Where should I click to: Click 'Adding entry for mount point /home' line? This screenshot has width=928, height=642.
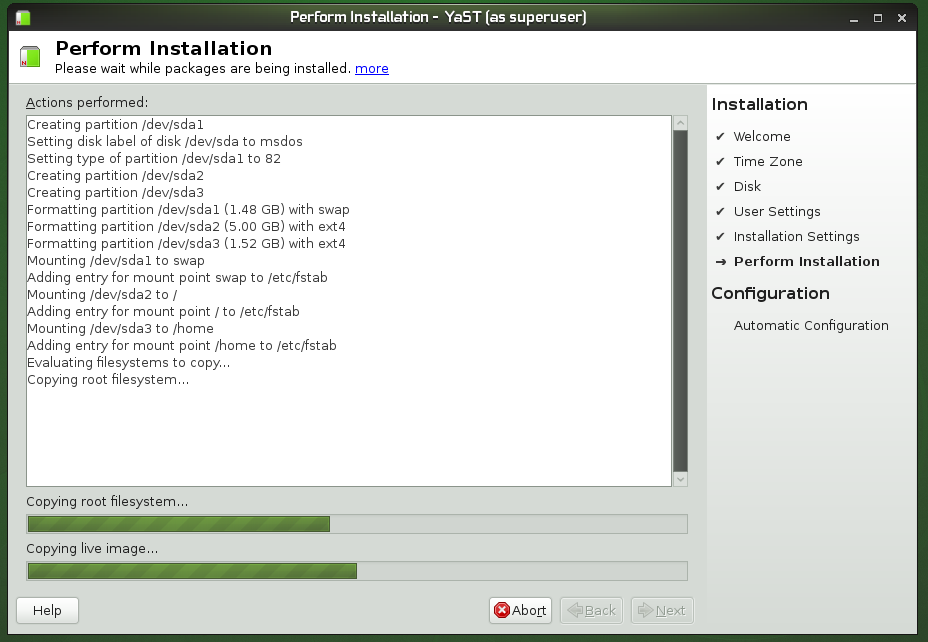pos(182,346)
